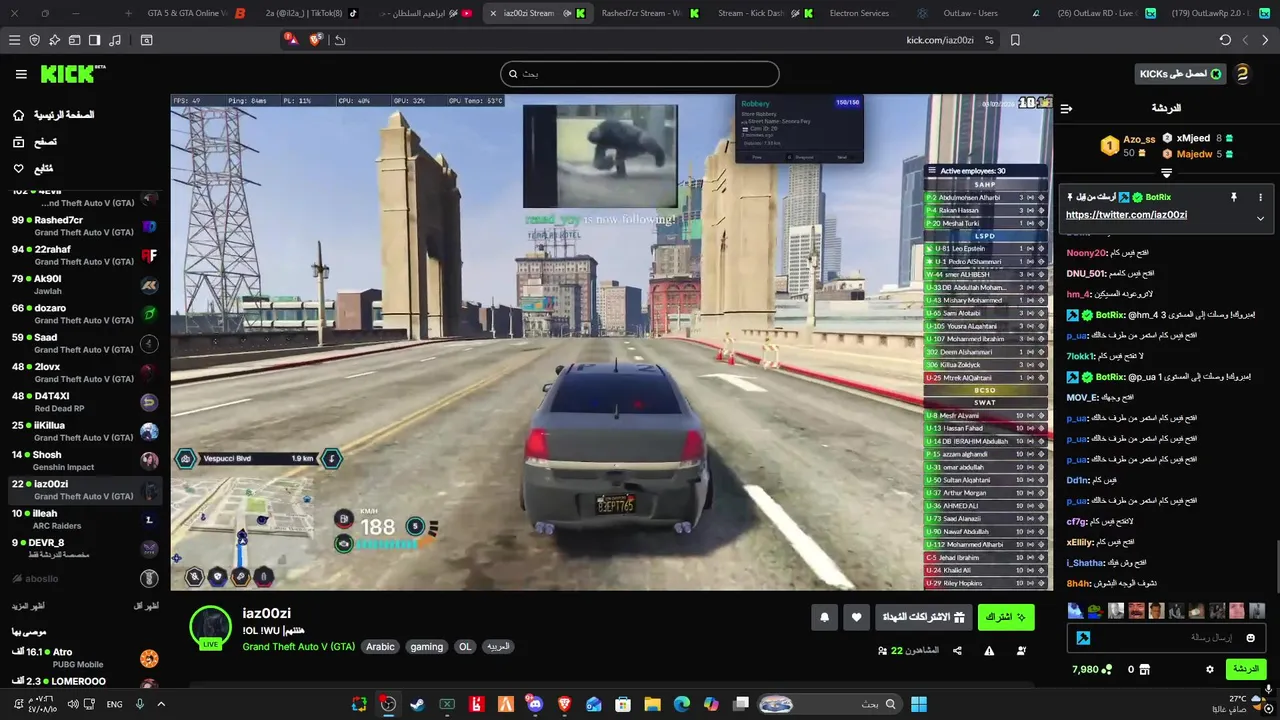The image size is (1280, 720).
Task: Open dozaro channel in sidebar
Action: 84,314
